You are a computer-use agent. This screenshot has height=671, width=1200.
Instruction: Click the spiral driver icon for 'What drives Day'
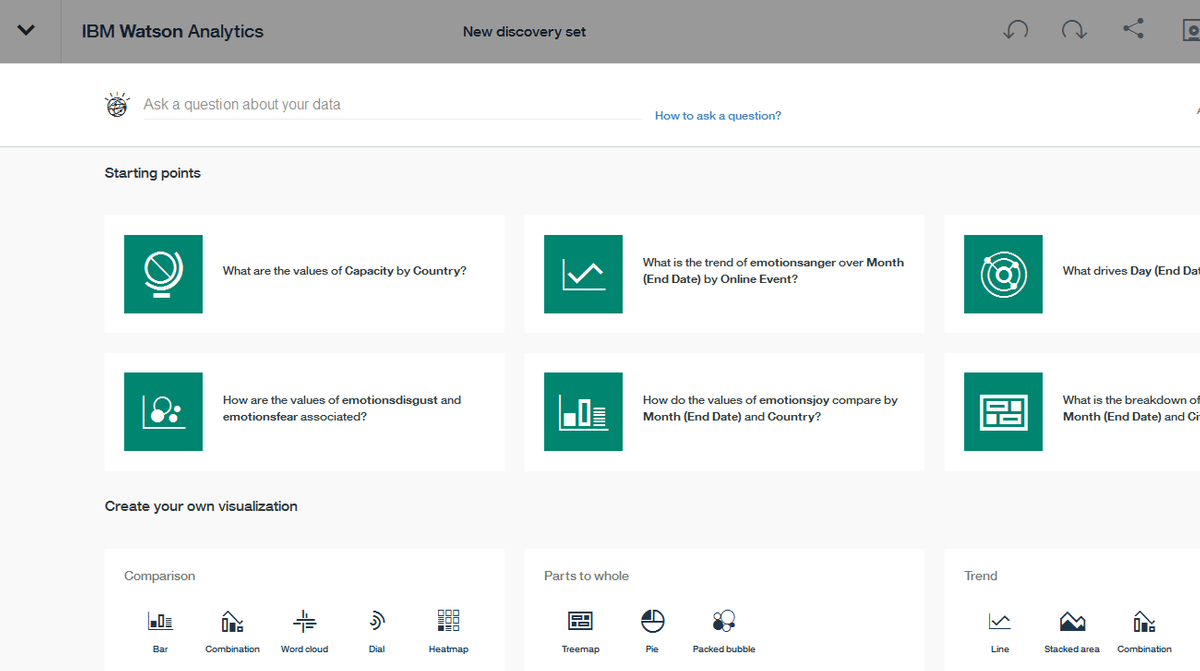pyautogui.click(x=1003, y=274)
